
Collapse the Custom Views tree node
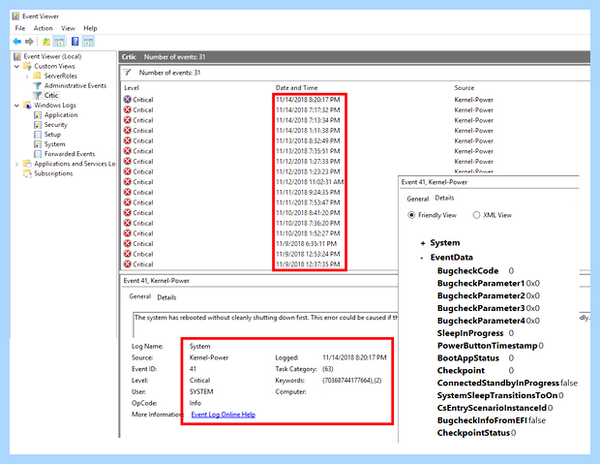[x=17, y=67]
